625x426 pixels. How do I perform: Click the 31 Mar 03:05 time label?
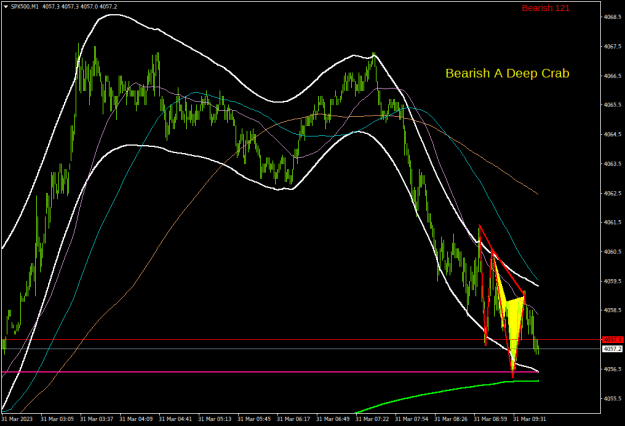(x=57, y=419)
